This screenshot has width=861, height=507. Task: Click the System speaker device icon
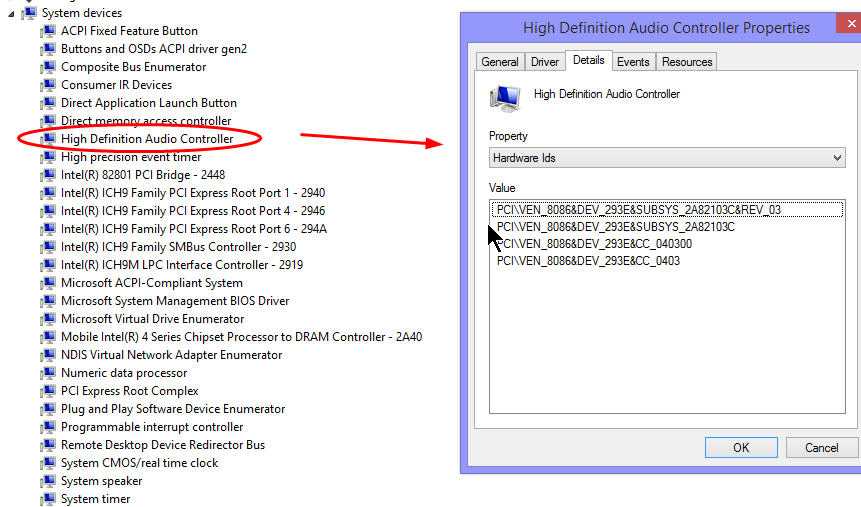[x=48, y=481]
